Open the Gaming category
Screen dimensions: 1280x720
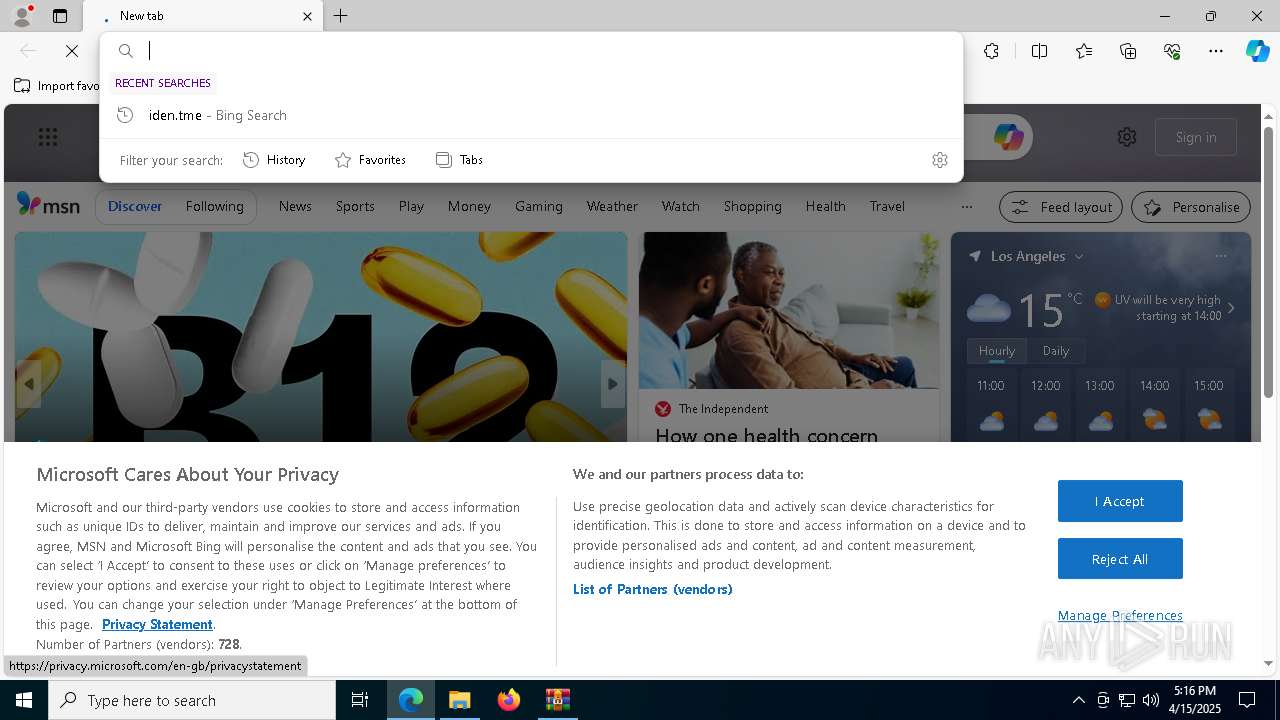(x=539, y=206)
